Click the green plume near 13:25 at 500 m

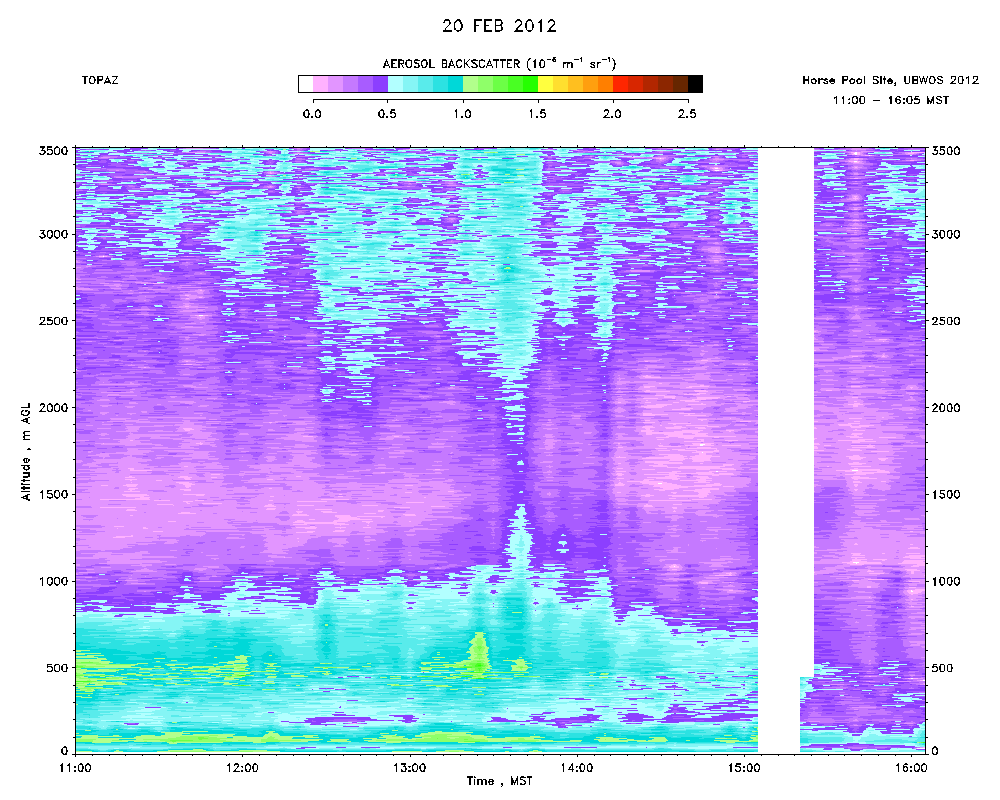pos(478,654)
